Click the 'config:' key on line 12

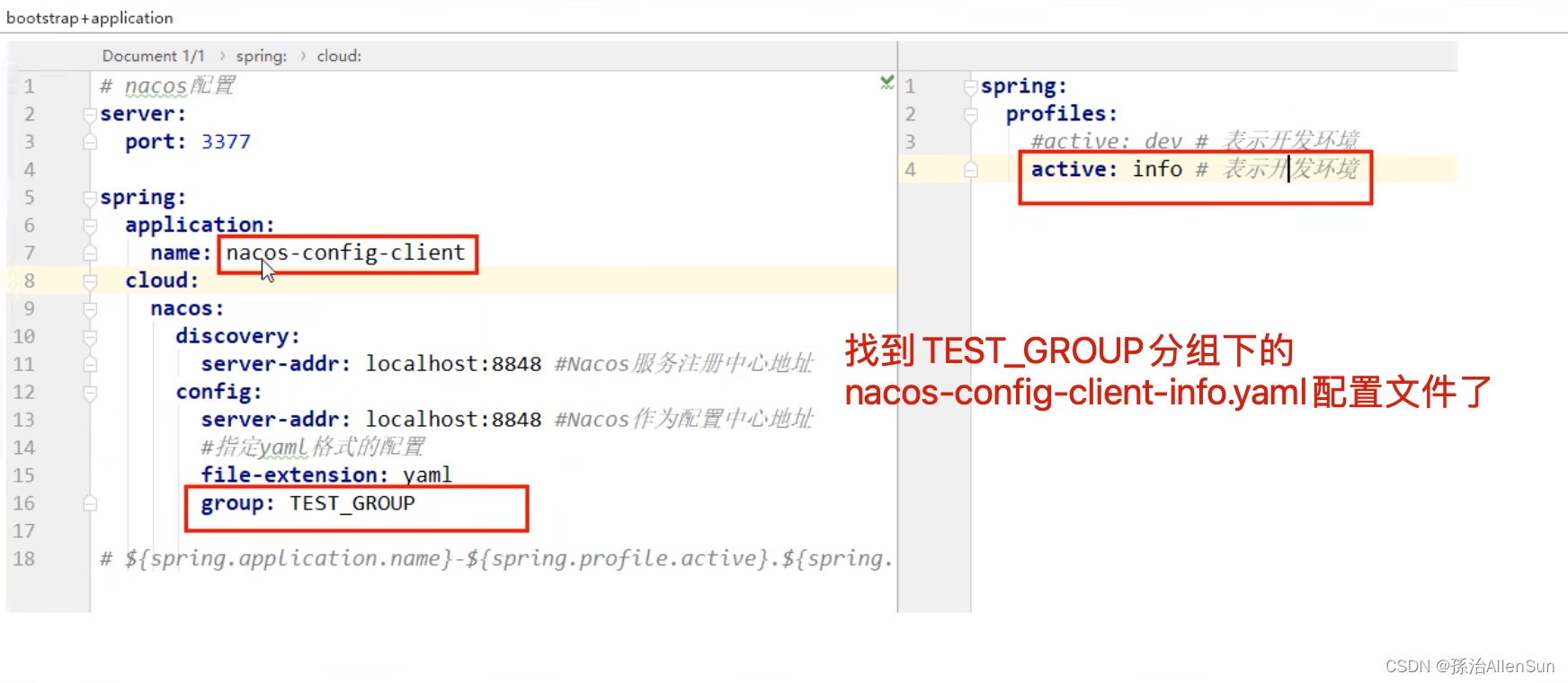[x=218, y=392]
